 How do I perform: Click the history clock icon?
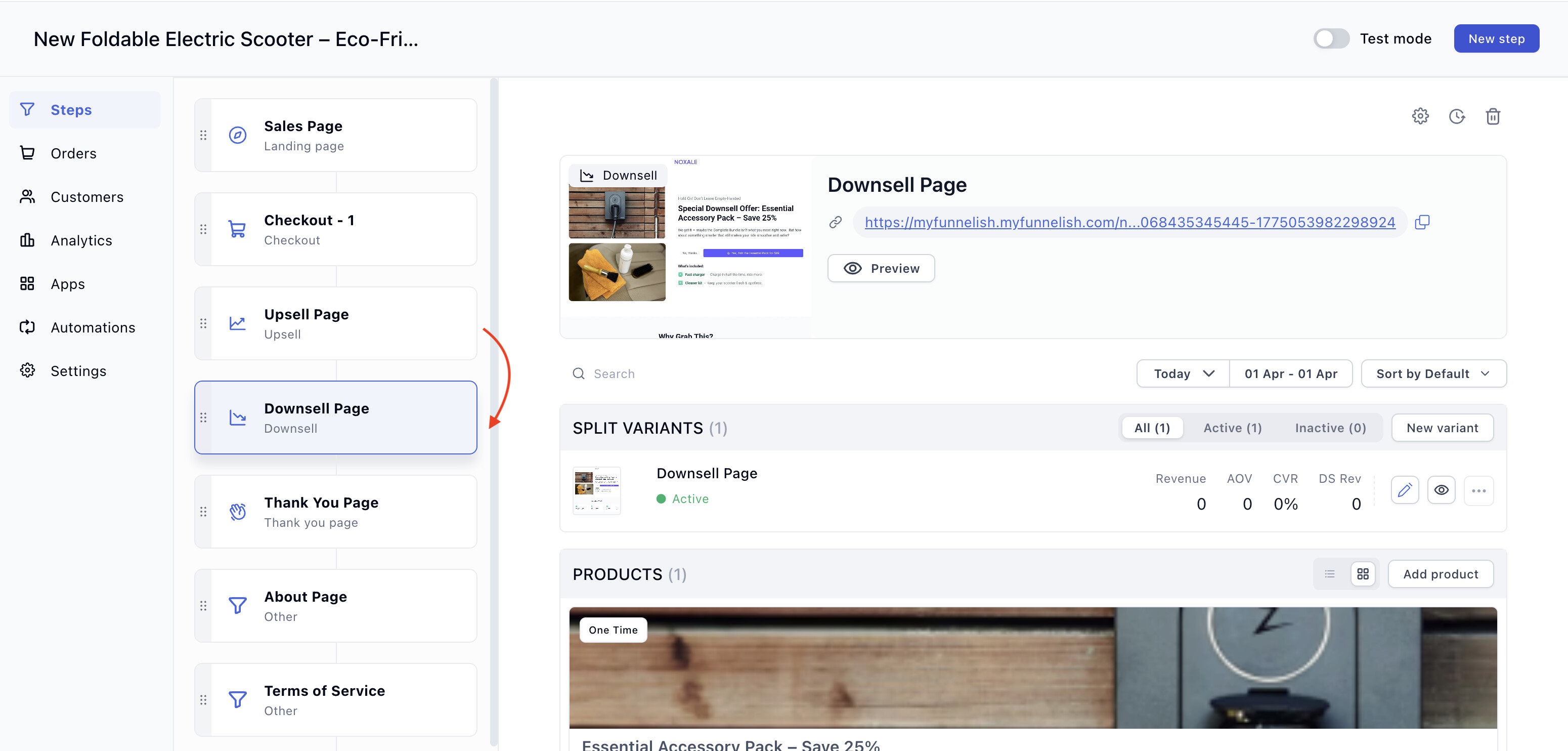coord(1457,116)
